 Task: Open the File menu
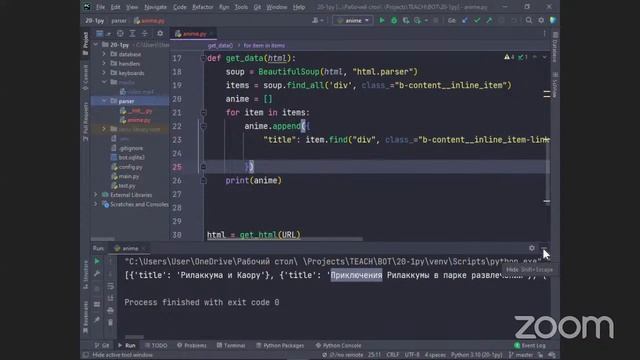(100, 7)
